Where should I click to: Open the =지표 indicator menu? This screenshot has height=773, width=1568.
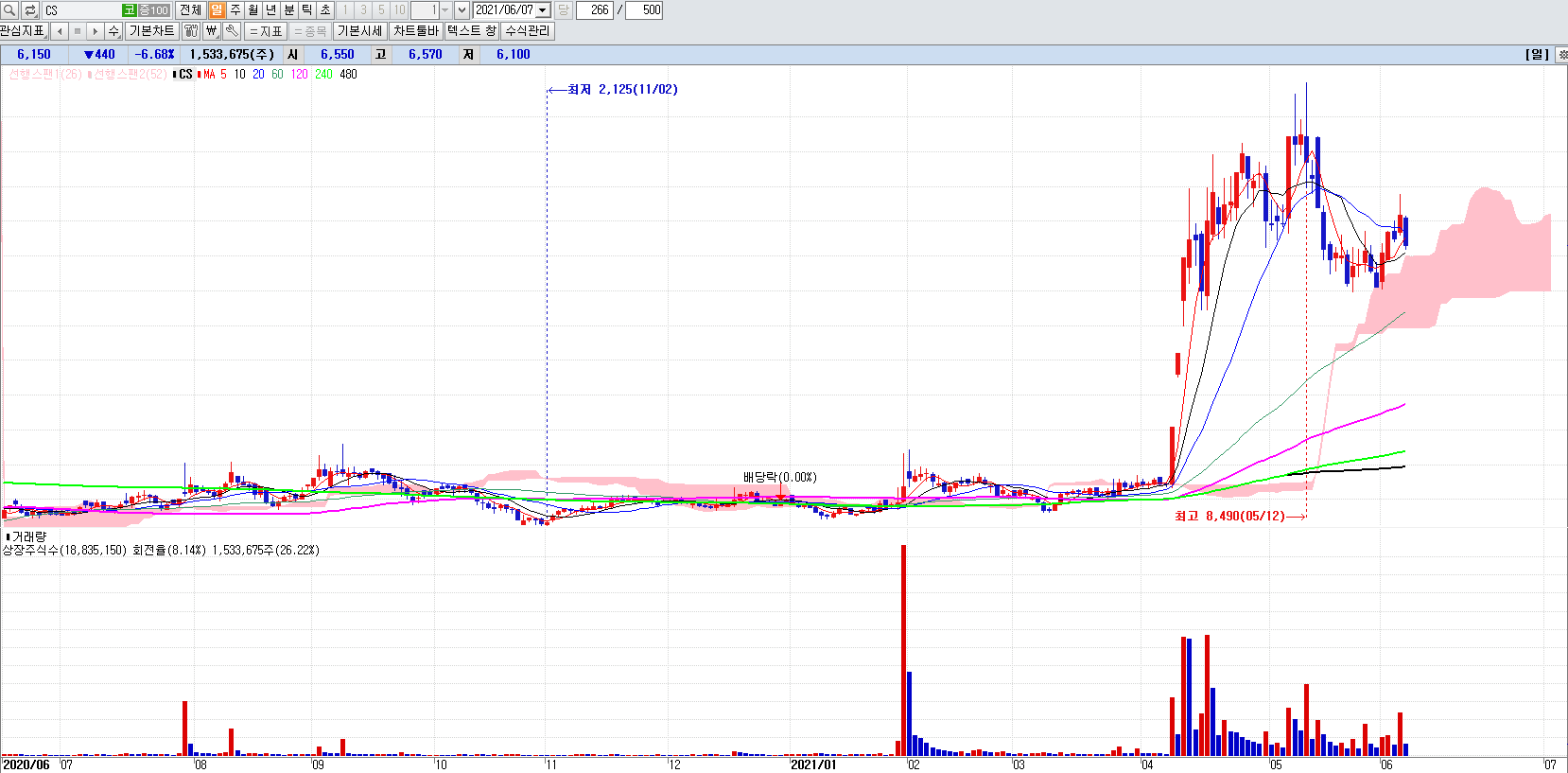[x=266, y=31]
